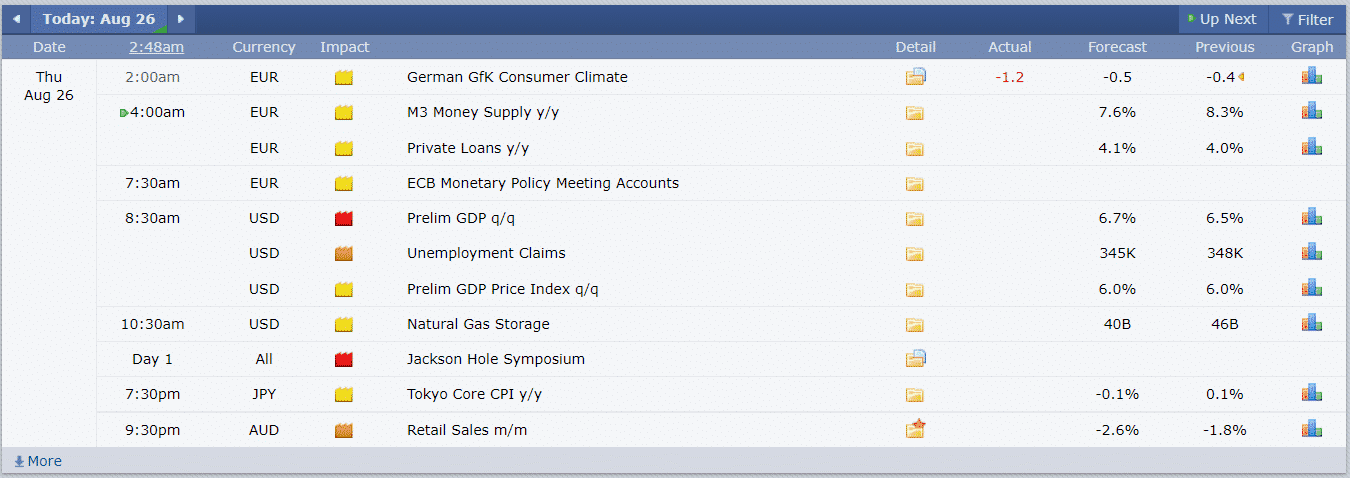Open the Today: Aug 26 date selector
The height and width of the screenshot is (478, 1350).
coord(99,19)
